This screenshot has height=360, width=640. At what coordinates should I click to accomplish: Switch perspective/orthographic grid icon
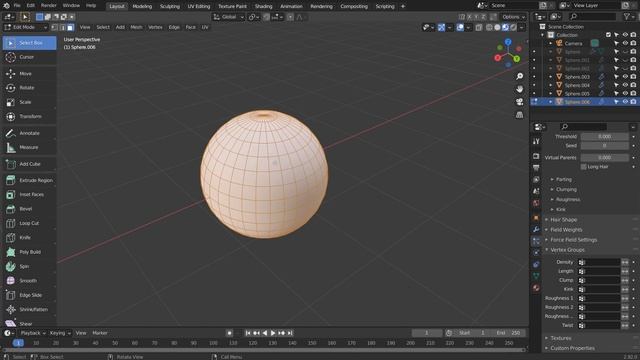(x=519, y=115)
